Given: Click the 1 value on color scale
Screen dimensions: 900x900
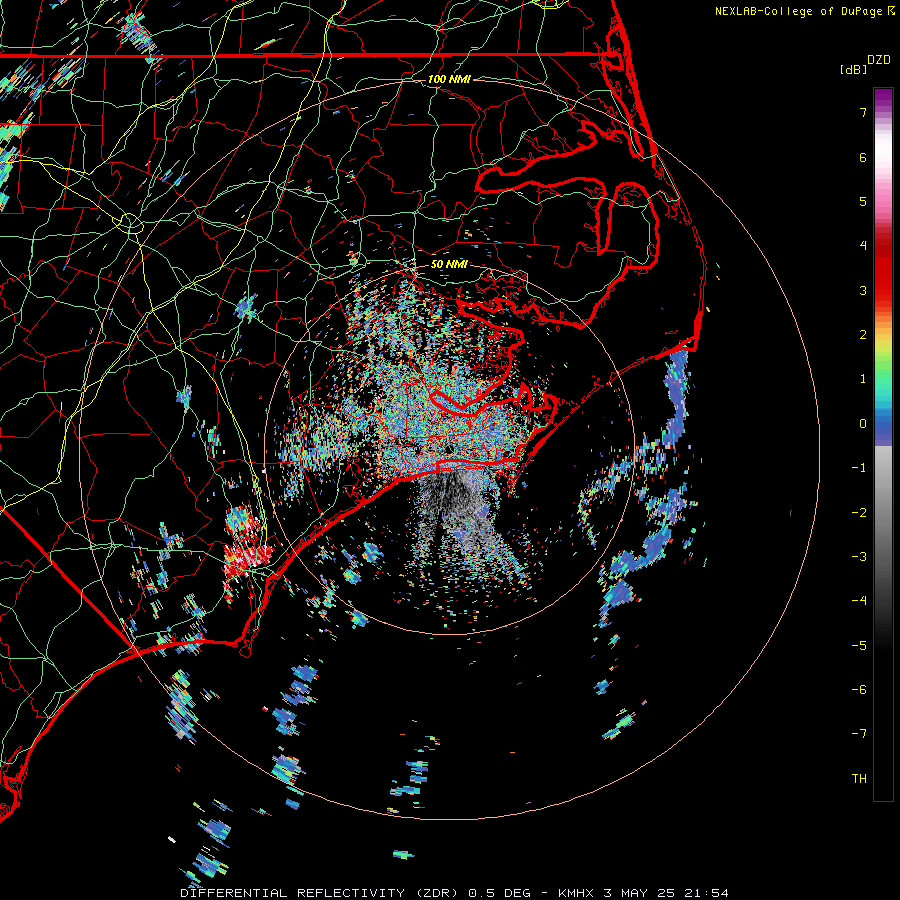Looking at the screenshot, I should (863, 379).
